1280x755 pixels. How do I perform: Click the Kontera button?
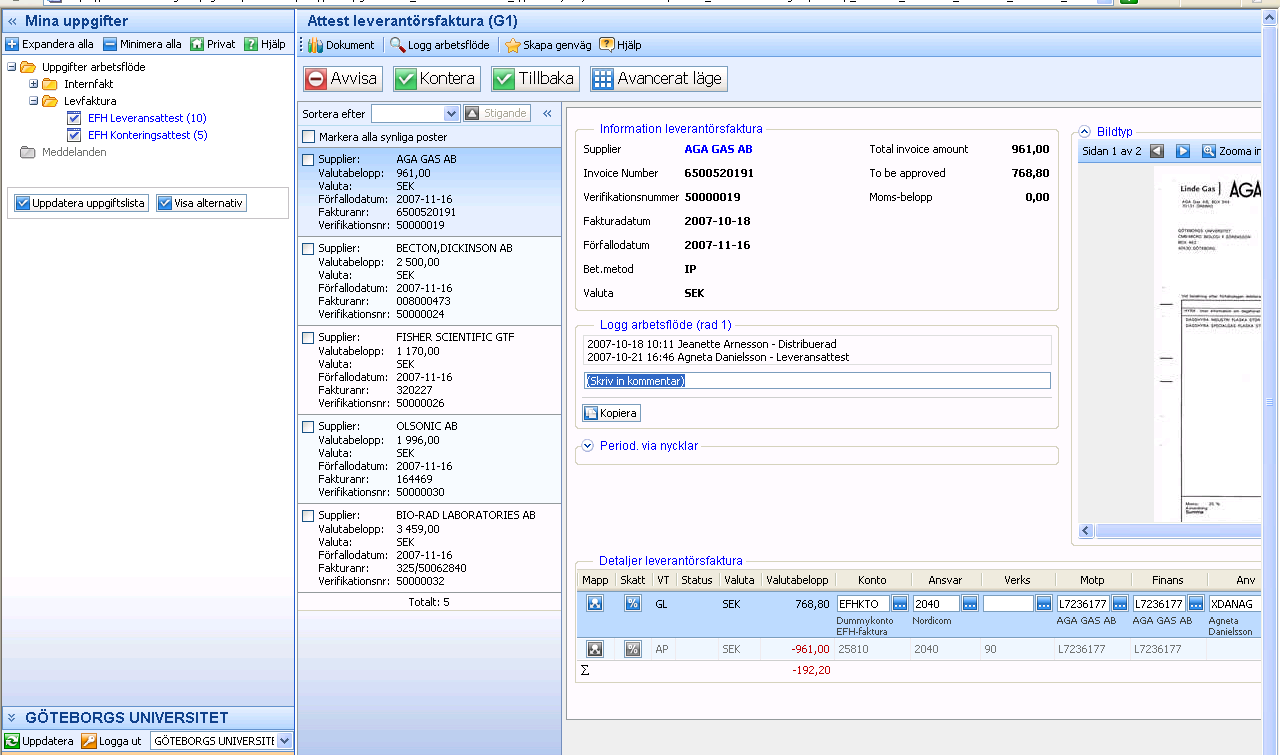click(x=436, y=79)
